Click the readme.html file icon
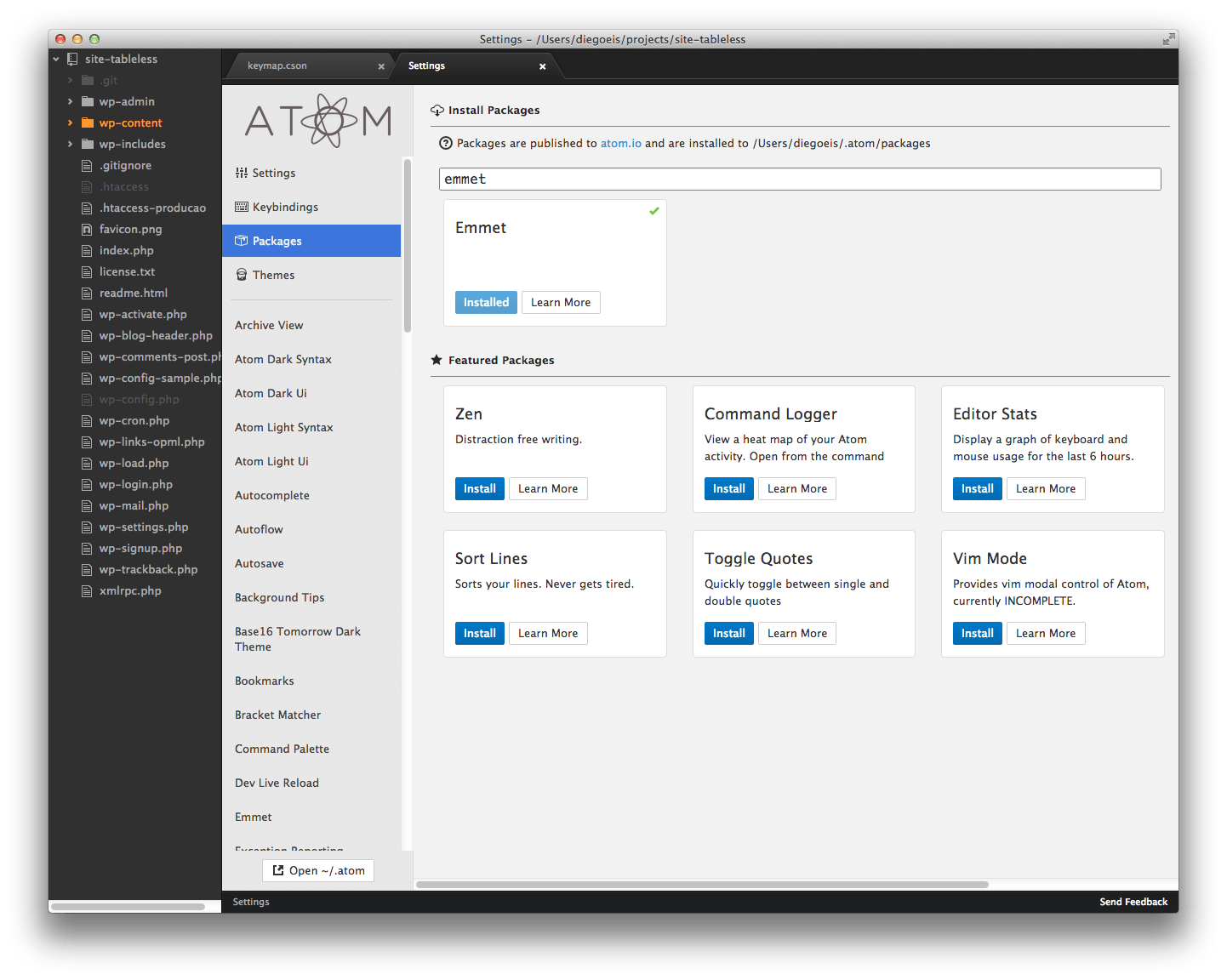 click(x=87, y=293)
